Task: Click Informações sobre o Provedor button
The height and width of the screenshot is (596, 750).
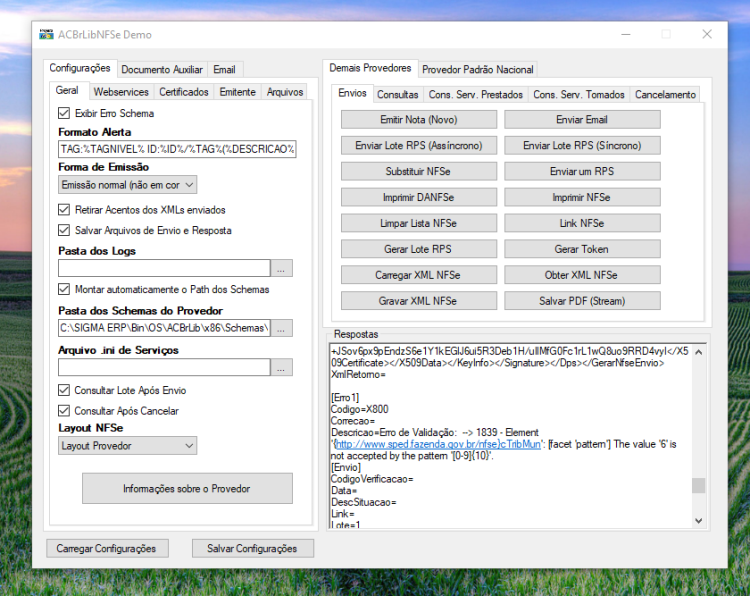Action: [187, 488]
